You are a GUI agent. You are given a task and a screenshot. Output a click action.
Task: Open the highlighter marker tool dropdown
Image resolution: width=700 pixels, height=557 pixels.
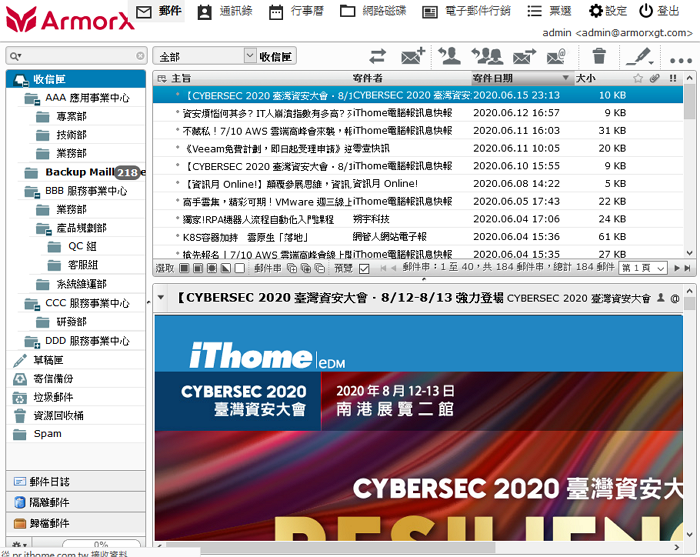coord(640,57)
